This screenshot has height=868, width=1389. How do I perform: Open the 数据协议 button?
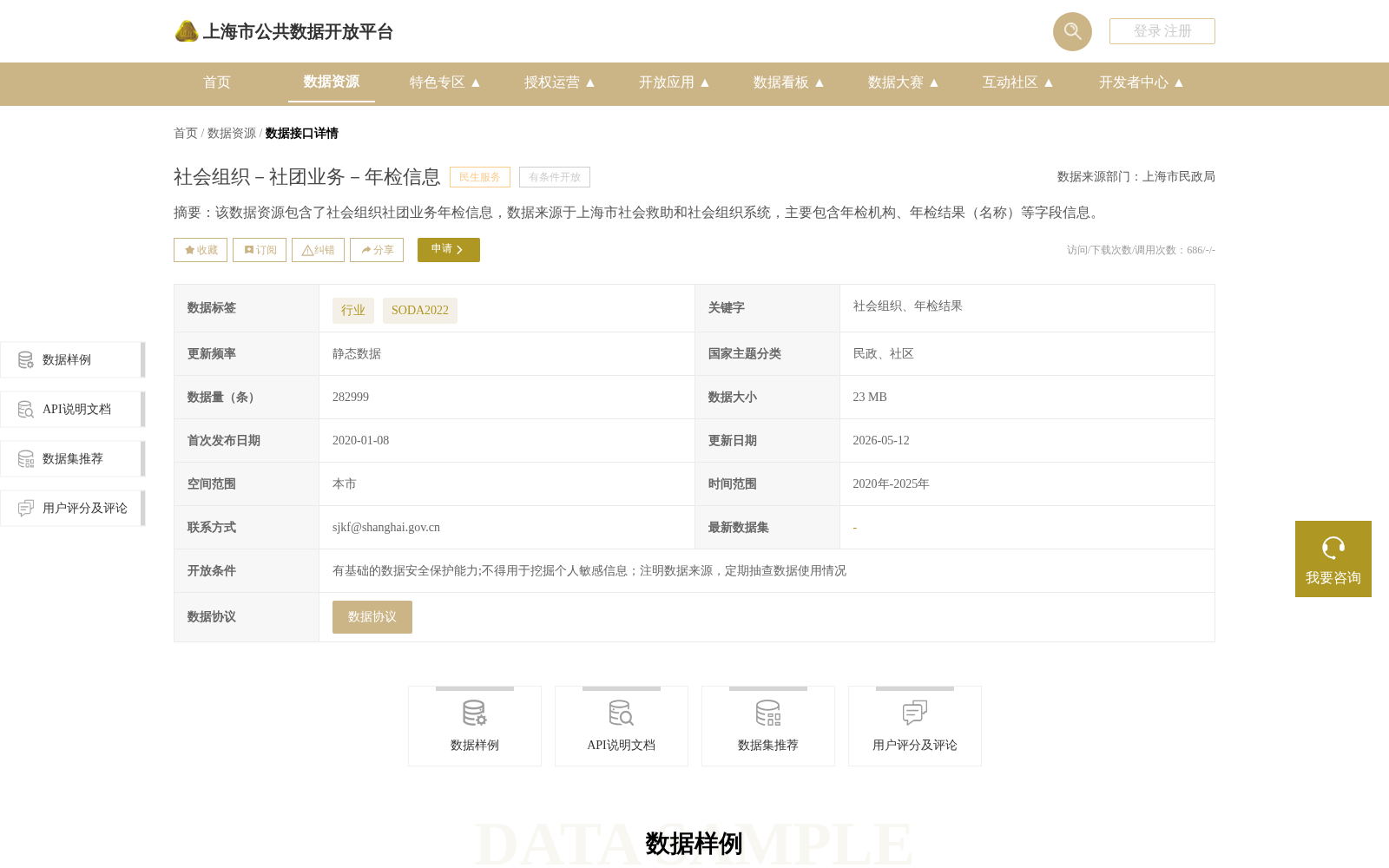click(x=372, y=617)
